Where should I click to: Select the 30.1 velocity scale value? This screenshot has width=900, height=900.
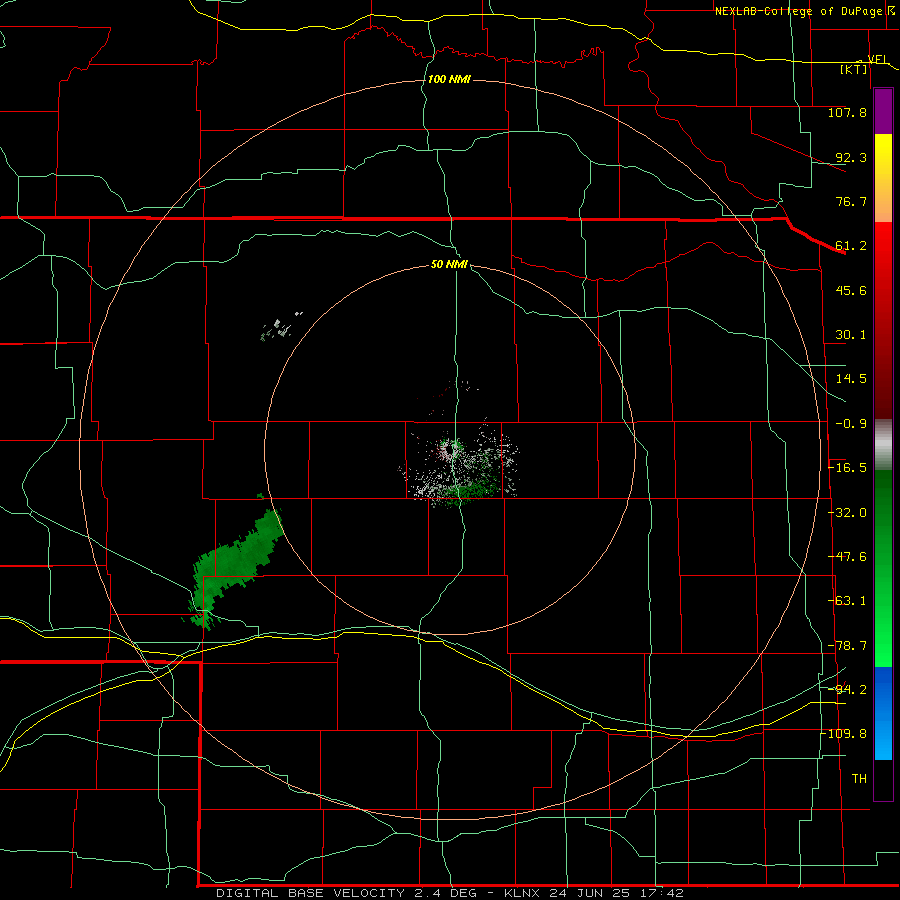coord(851,335)
